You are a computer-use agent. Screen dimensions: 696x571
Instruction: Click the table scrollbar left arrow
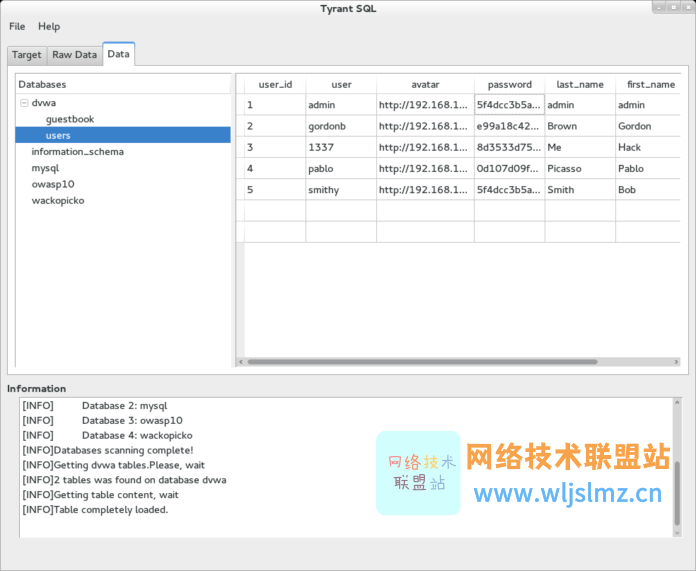(x=241, y=362)
